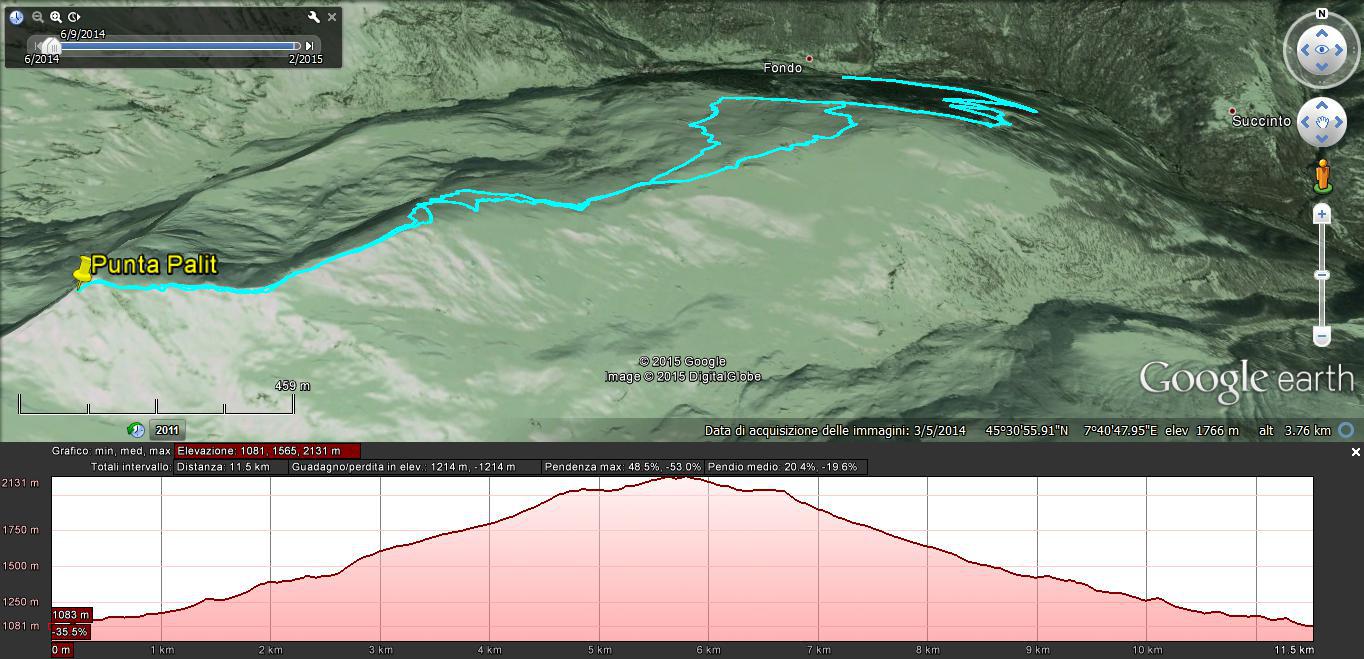
Task: Click the historical imagery clock icon in time slider
Action: (x=16, y=17)
